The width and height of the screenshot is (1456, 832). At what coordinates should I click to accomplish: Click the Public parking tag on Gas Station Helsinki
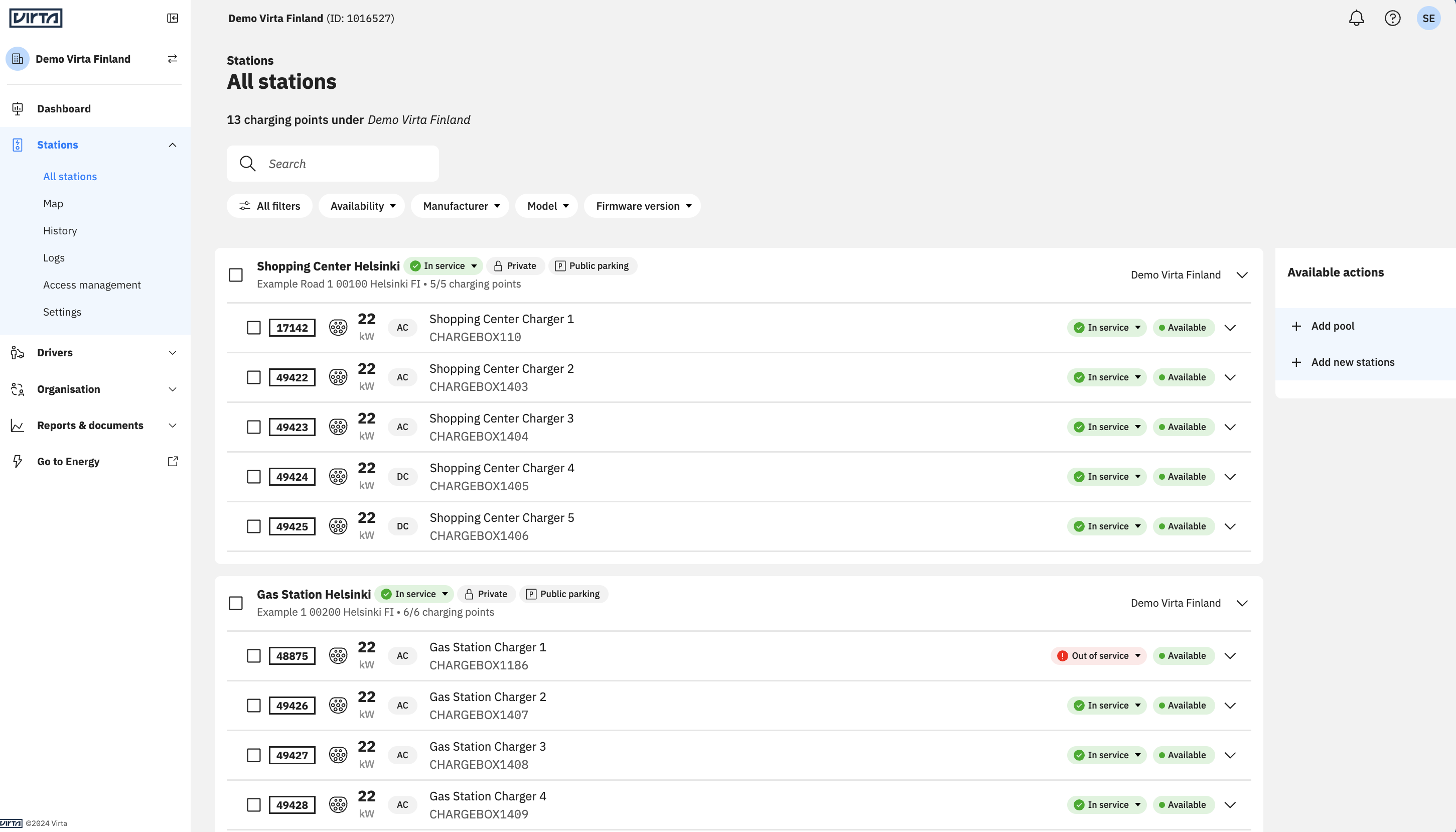click(563, 594)
